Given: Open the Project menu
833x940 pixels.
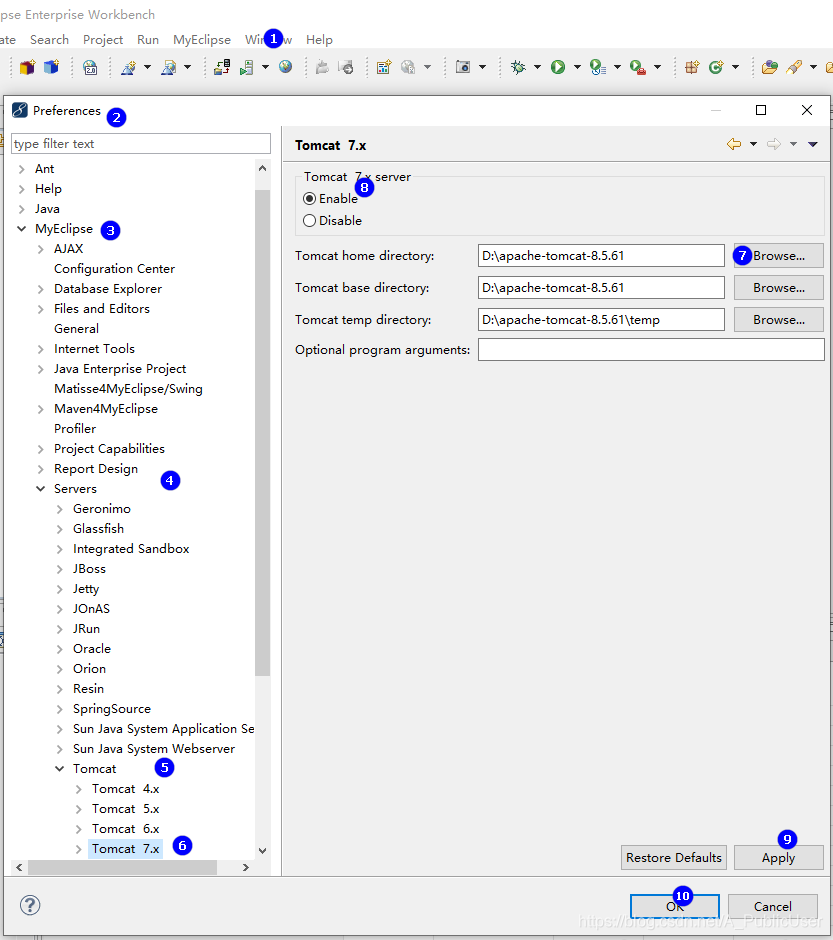Looking at the screenshot, I should (x=103, y=40).
